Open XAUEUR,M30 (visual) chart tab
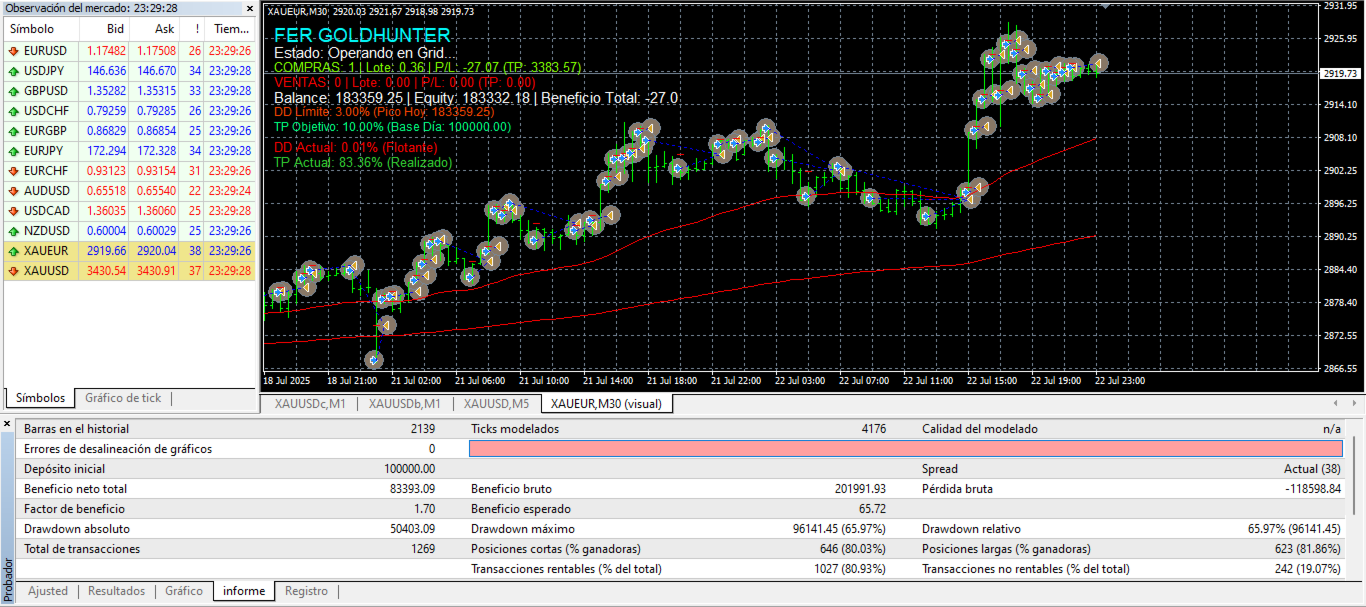Screen dimensions: 1366x607 pos(606,404)
